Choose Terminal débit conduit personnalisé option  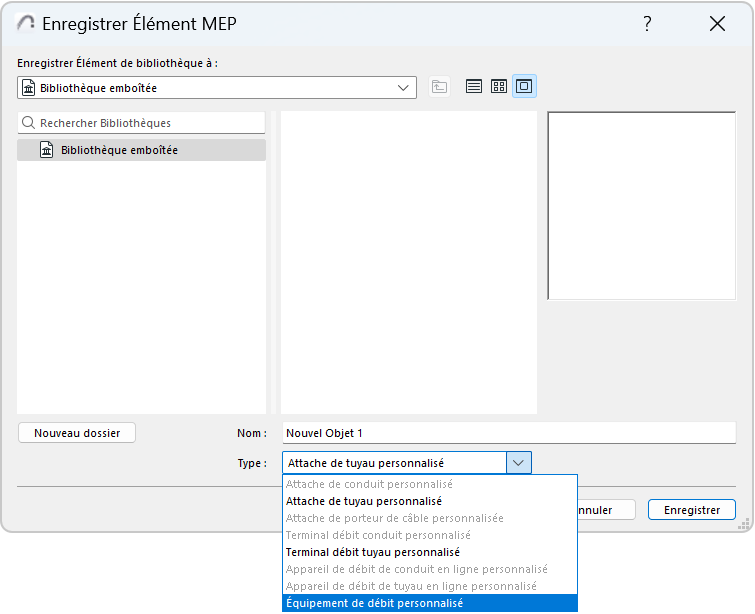(x=430, y=535)
